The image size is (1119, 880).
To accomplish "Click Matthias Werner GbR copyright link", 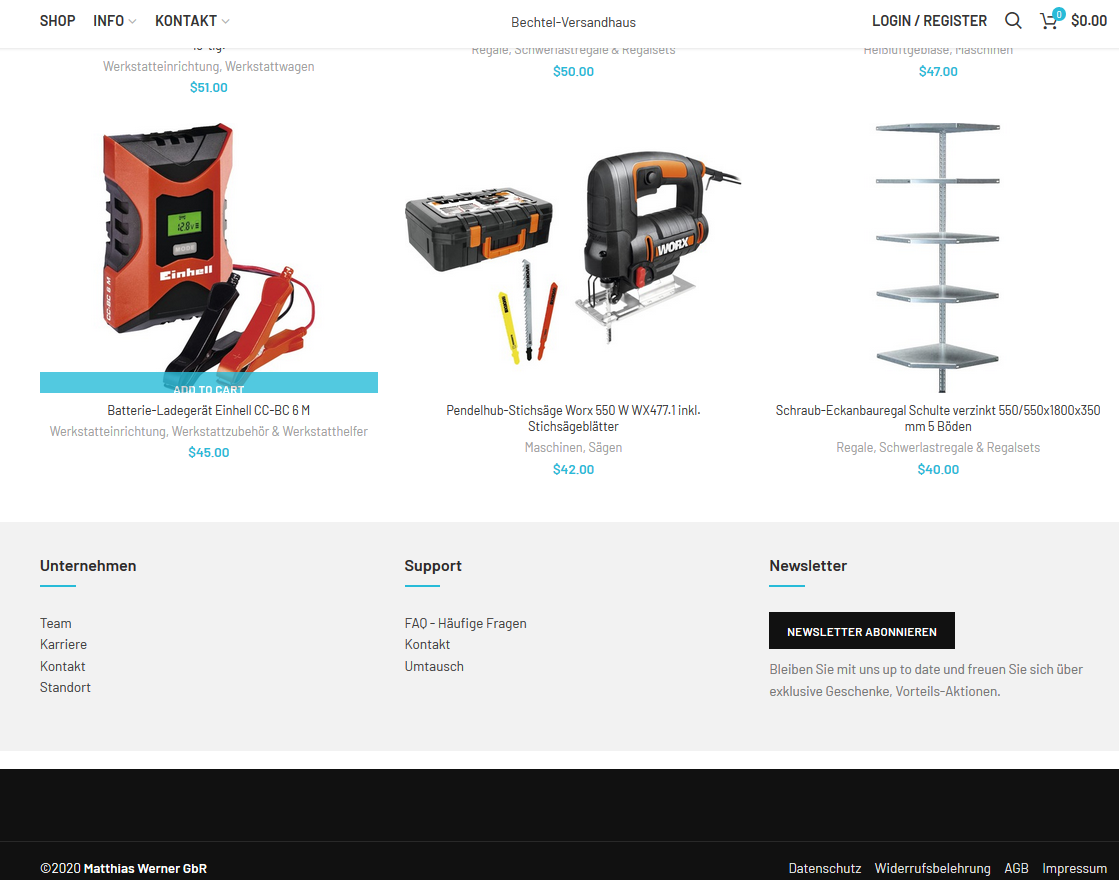I will click(145, 869).
